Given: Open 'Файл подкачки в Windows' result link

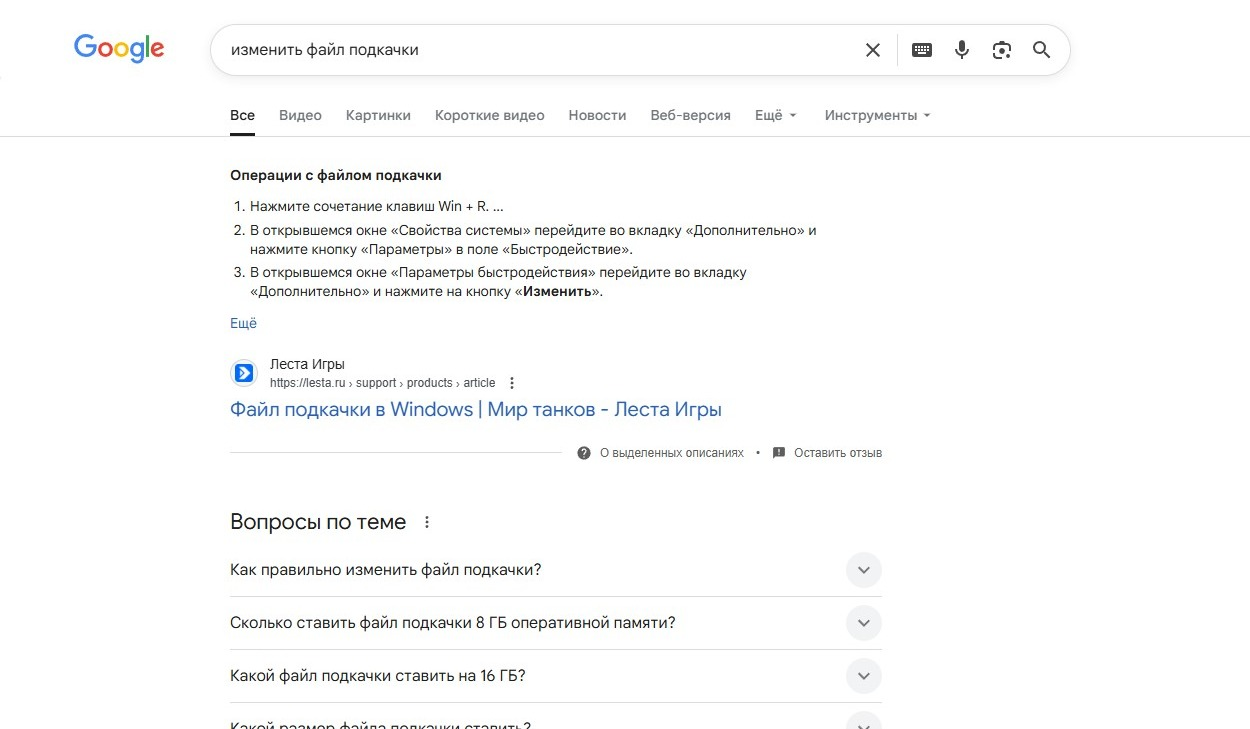Looking at the screenshot, I should coord(475,409).
